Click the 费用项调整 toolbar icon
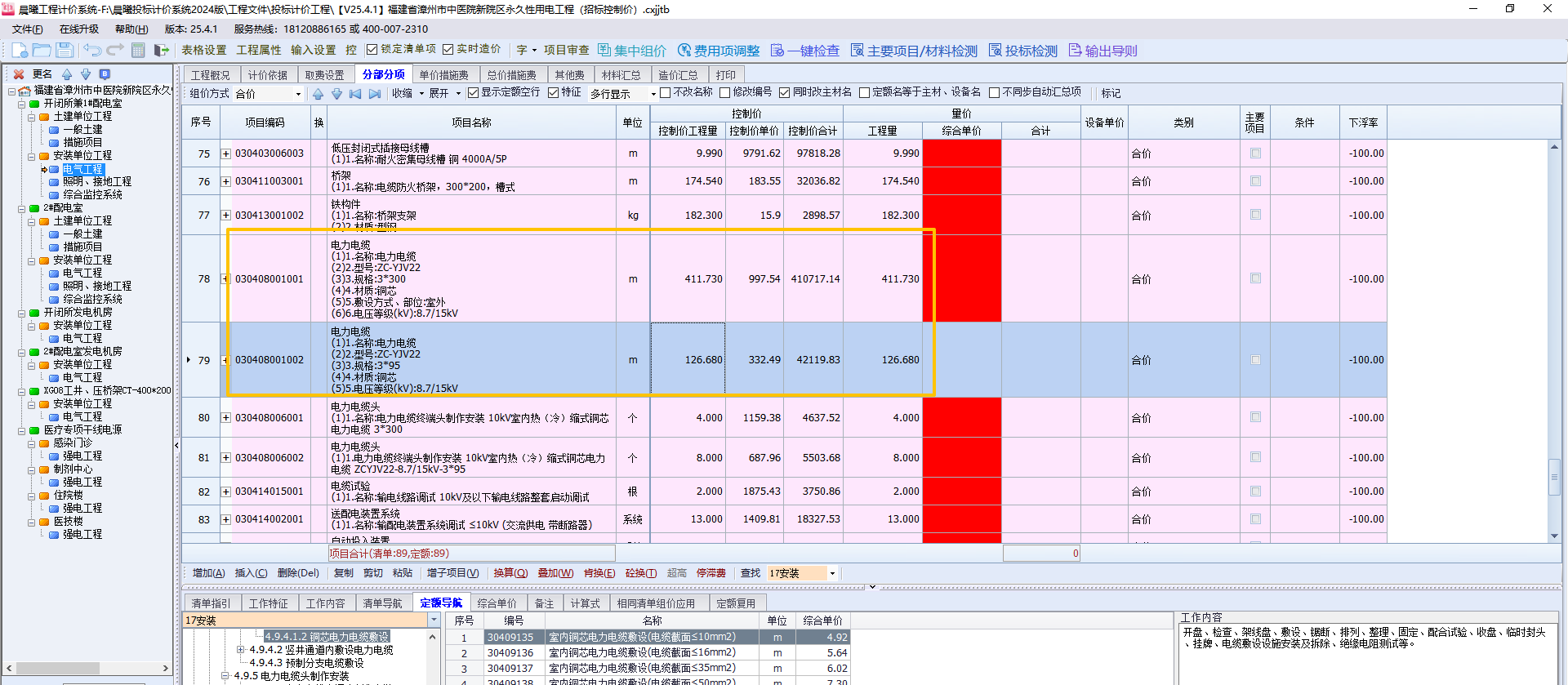Screen dimensions: 1568x685 tap(719, 51)
